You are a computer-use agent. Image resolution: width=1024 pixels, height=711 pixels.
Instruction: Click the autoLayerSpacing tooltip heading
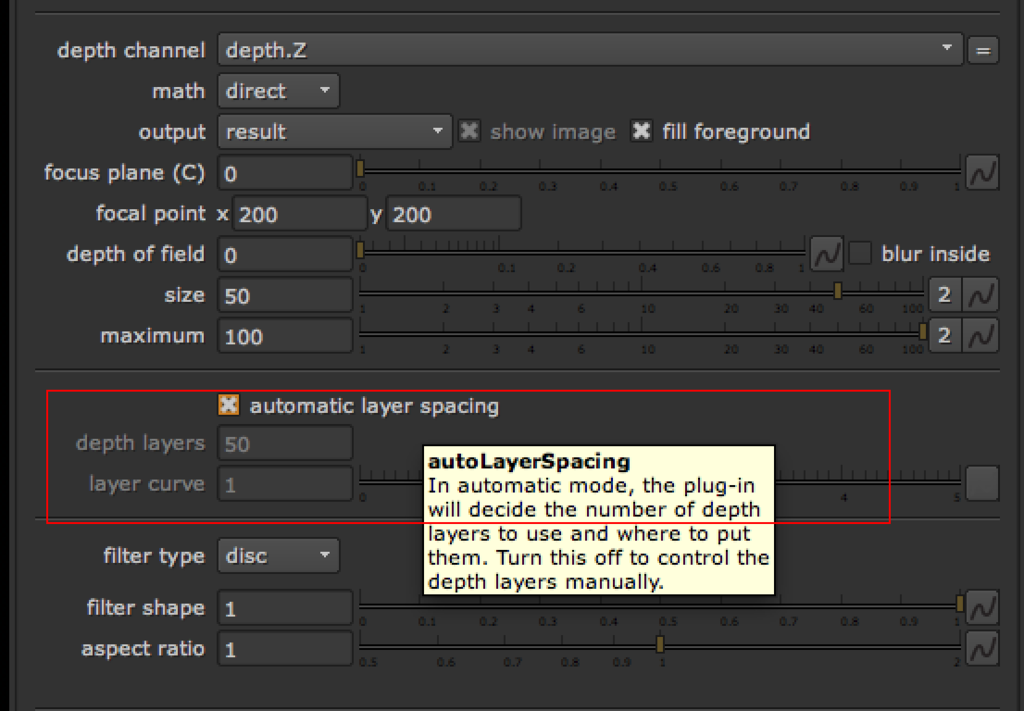tap(529, 462)
